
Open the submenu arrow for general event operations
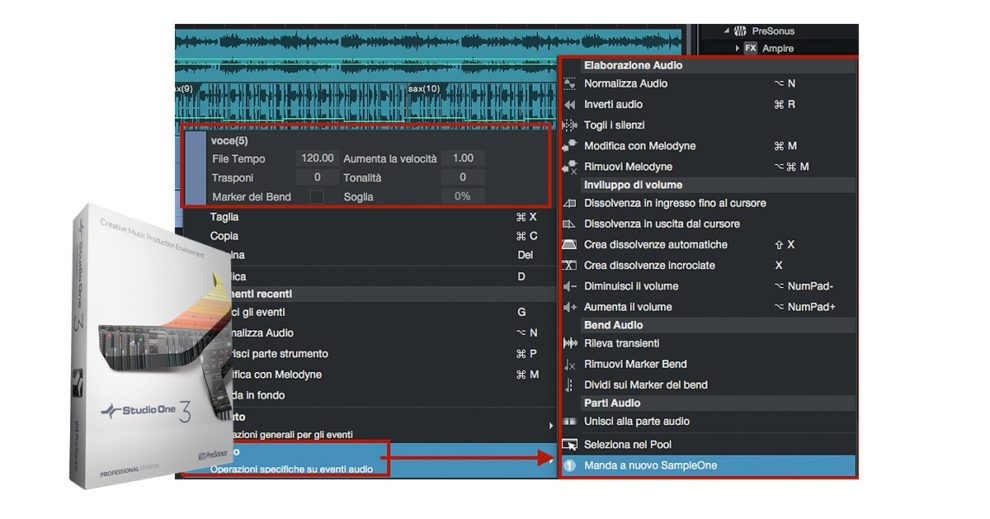pos(550,426)
